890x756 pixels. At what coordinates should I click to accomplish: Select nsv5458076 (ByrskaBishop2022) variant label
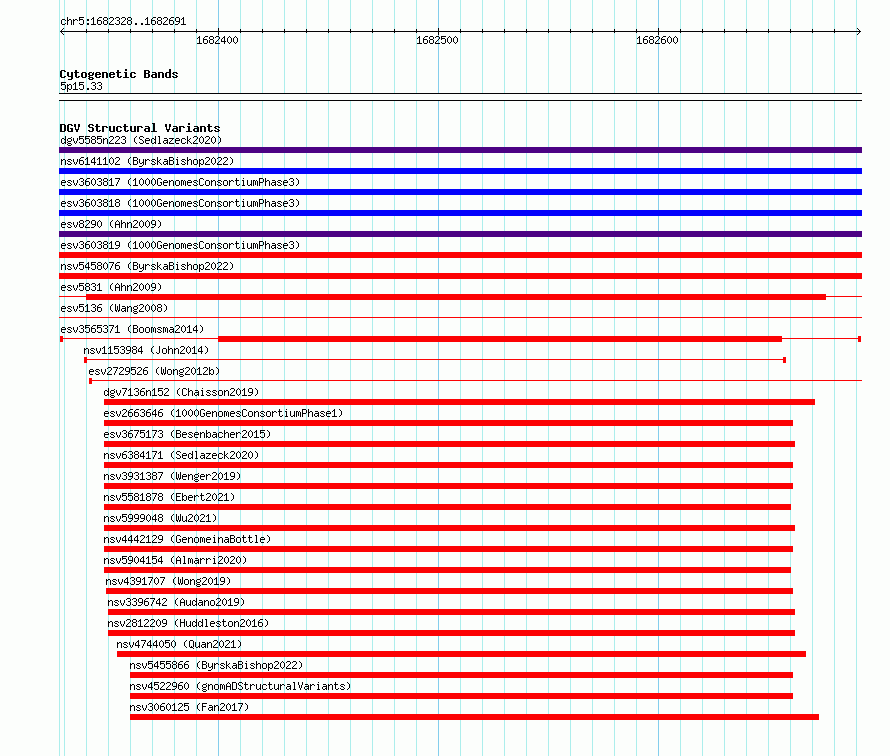click(x=147, y=266)
